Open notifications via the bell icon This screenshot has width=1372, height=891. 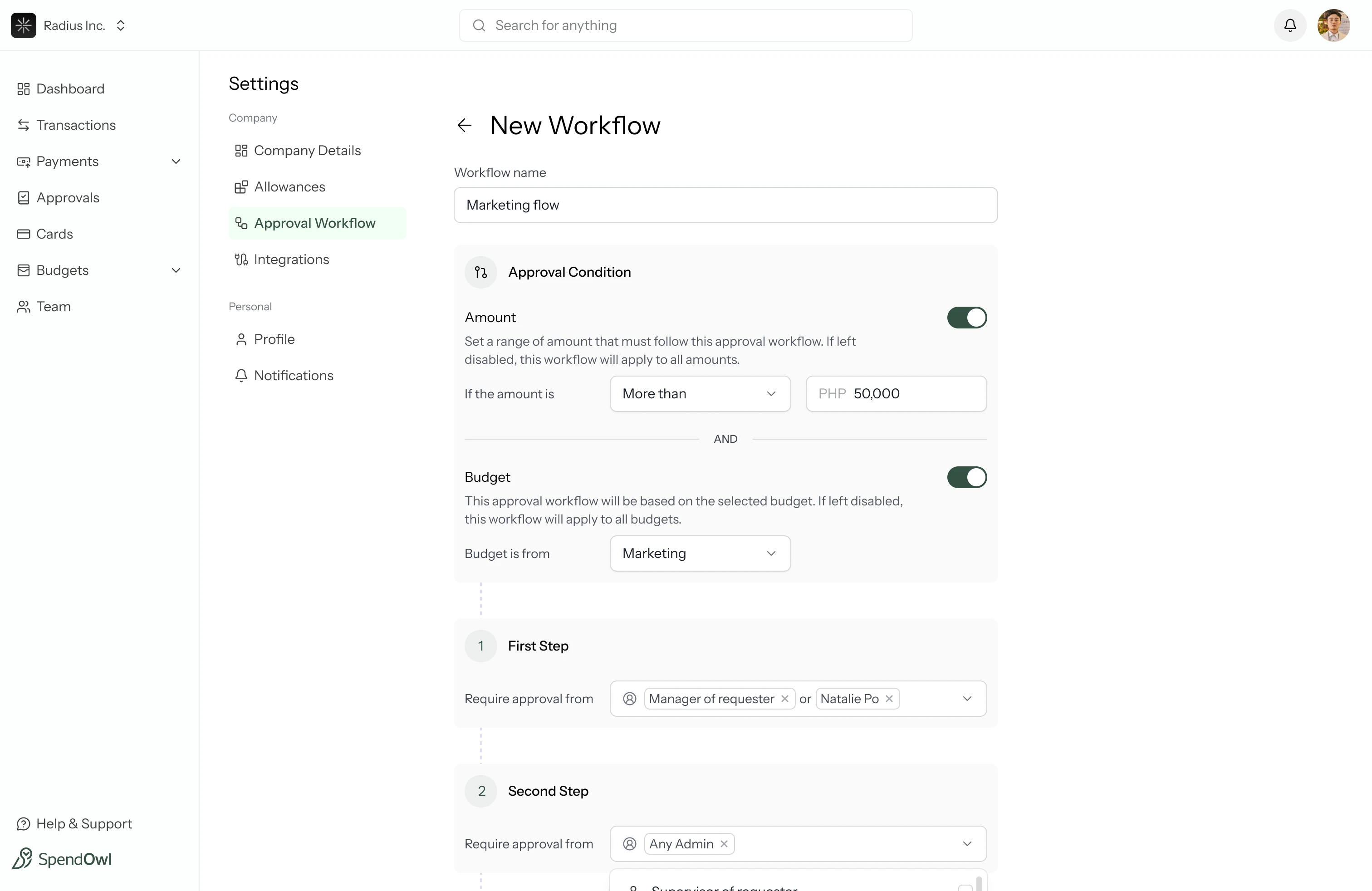pyautogui.click(x=1289, y=25)
